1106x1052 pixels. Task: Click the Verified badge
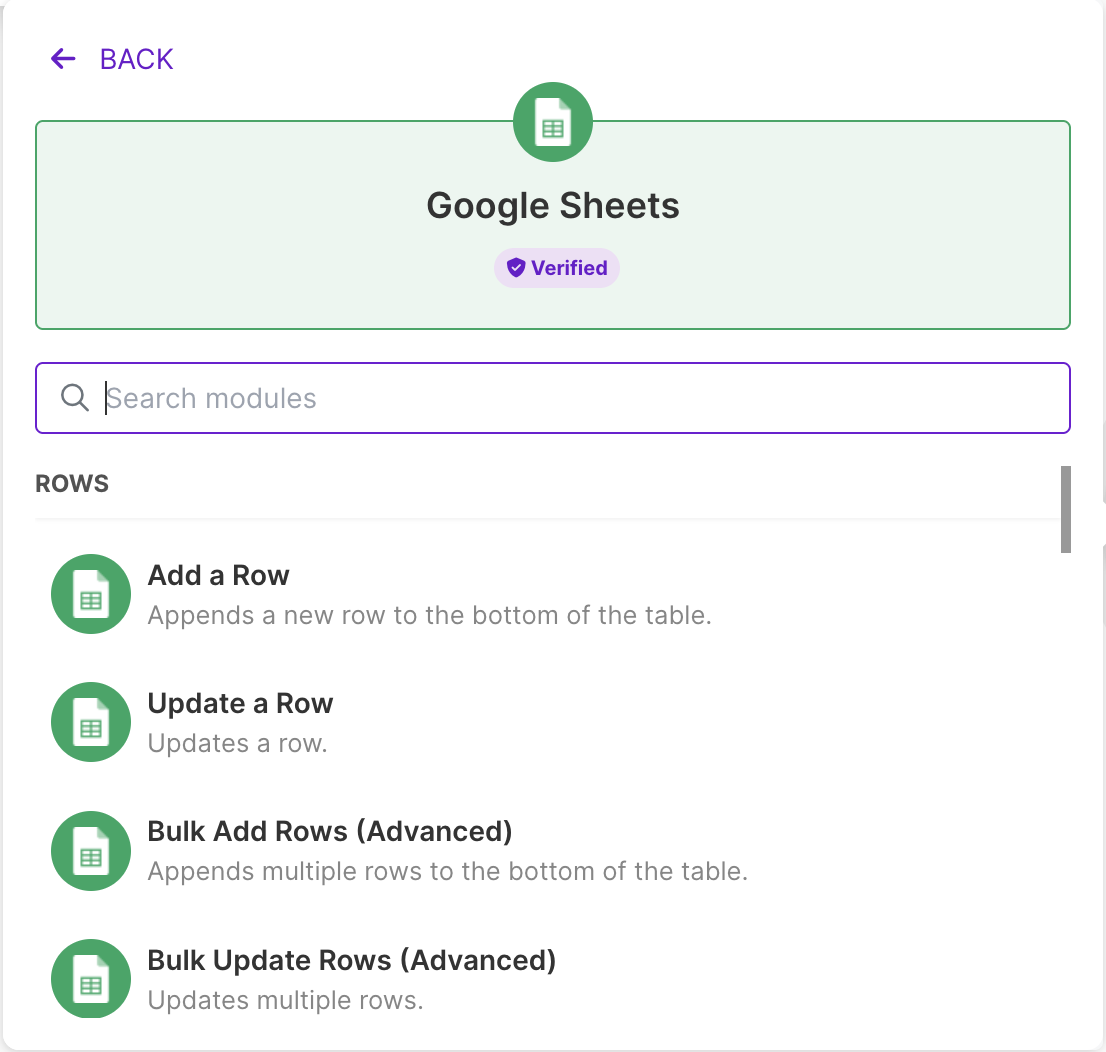556,267
